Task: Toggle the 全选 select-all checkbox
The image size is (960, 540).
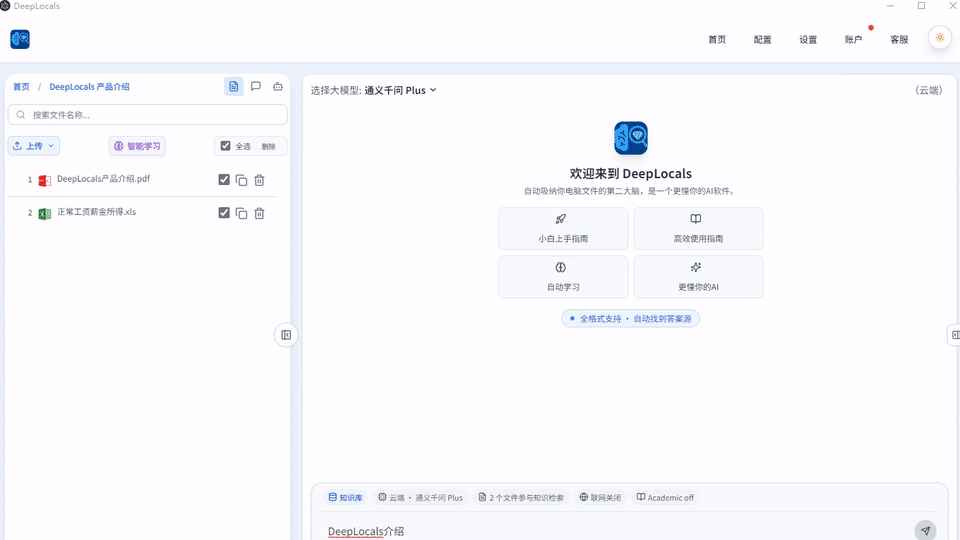Action: click(225, 146)
